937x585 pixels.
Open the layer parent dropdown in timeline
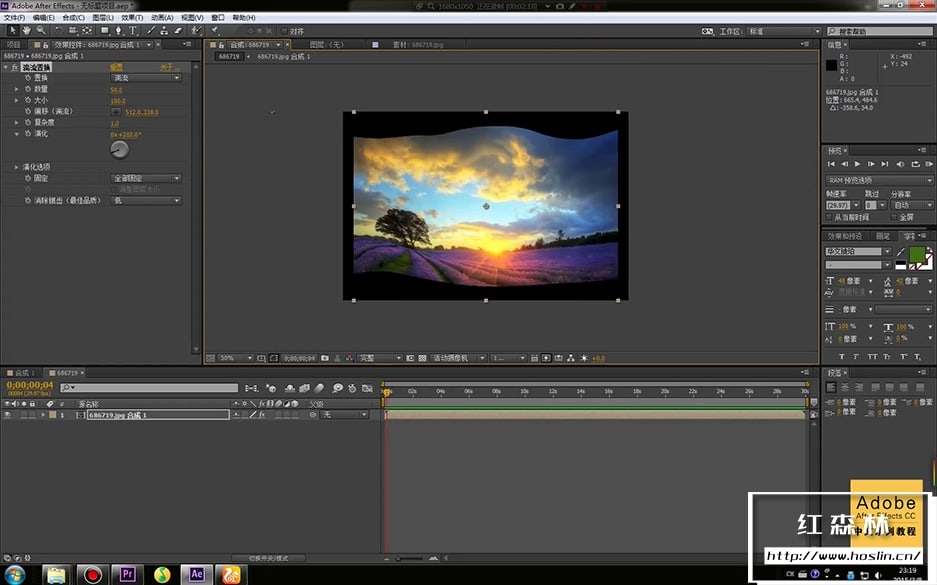(x=345, y=415)
